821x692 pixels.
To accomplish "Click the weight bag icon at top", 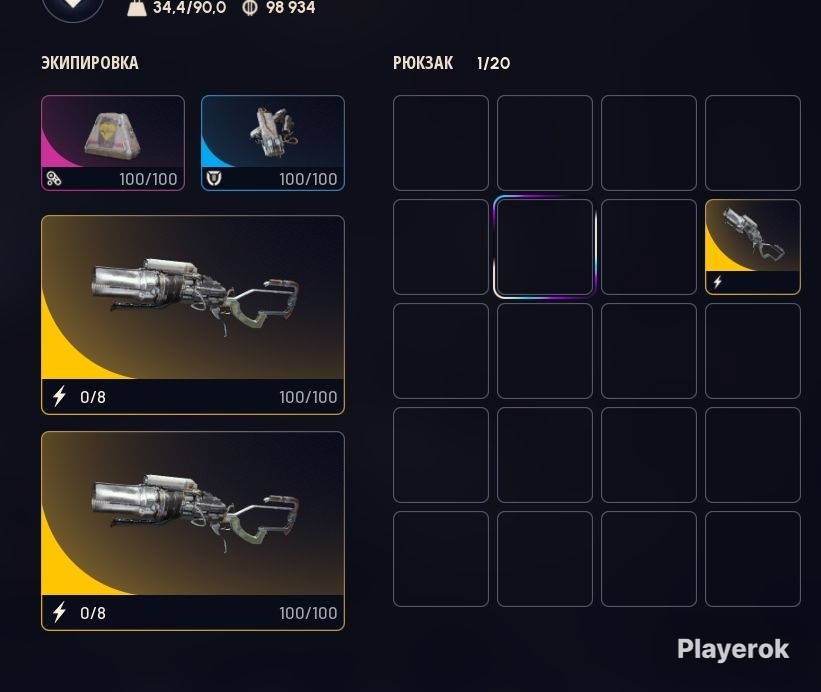I will 137,8.
